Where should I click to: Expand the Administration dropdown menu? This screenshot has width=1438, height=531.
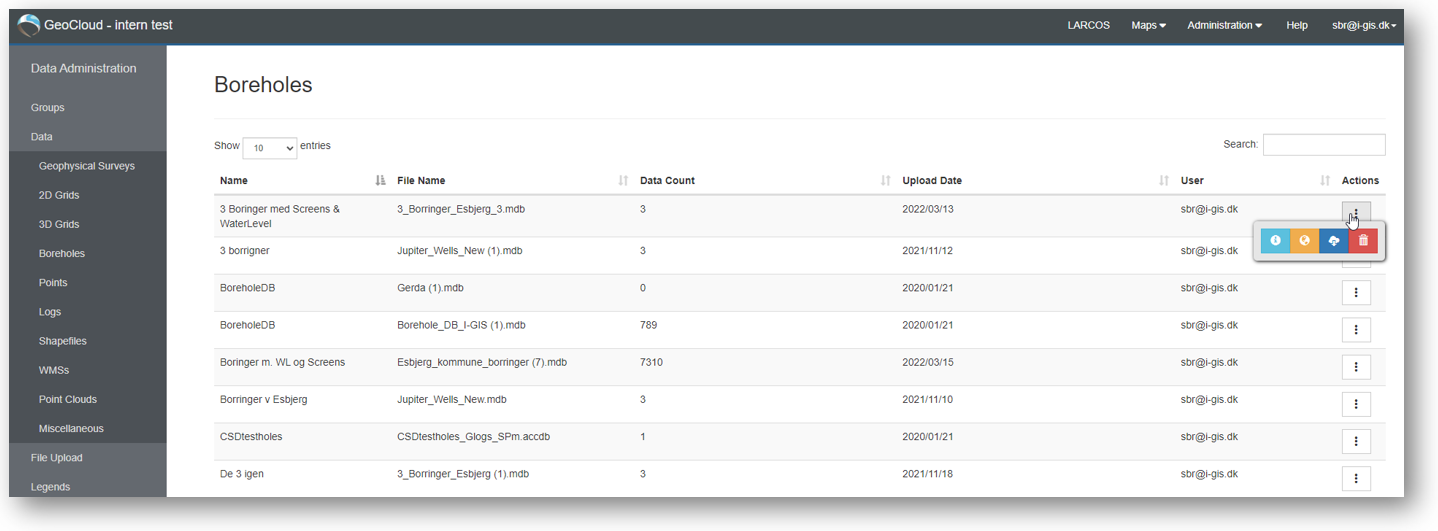[1224, 25]
